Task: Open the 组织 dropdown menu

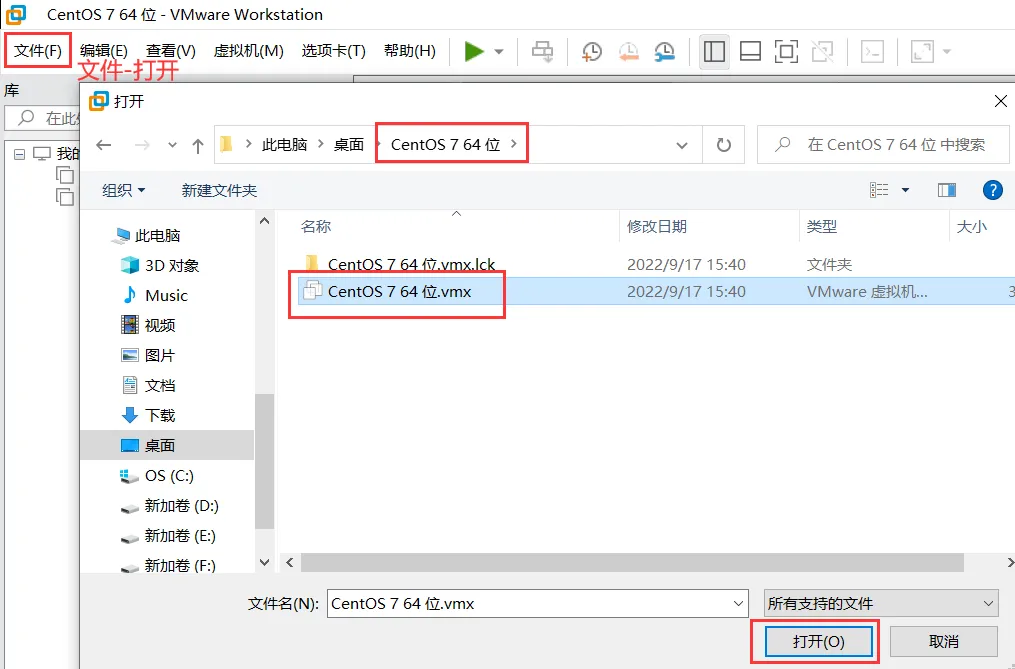Action: point(123,190)
